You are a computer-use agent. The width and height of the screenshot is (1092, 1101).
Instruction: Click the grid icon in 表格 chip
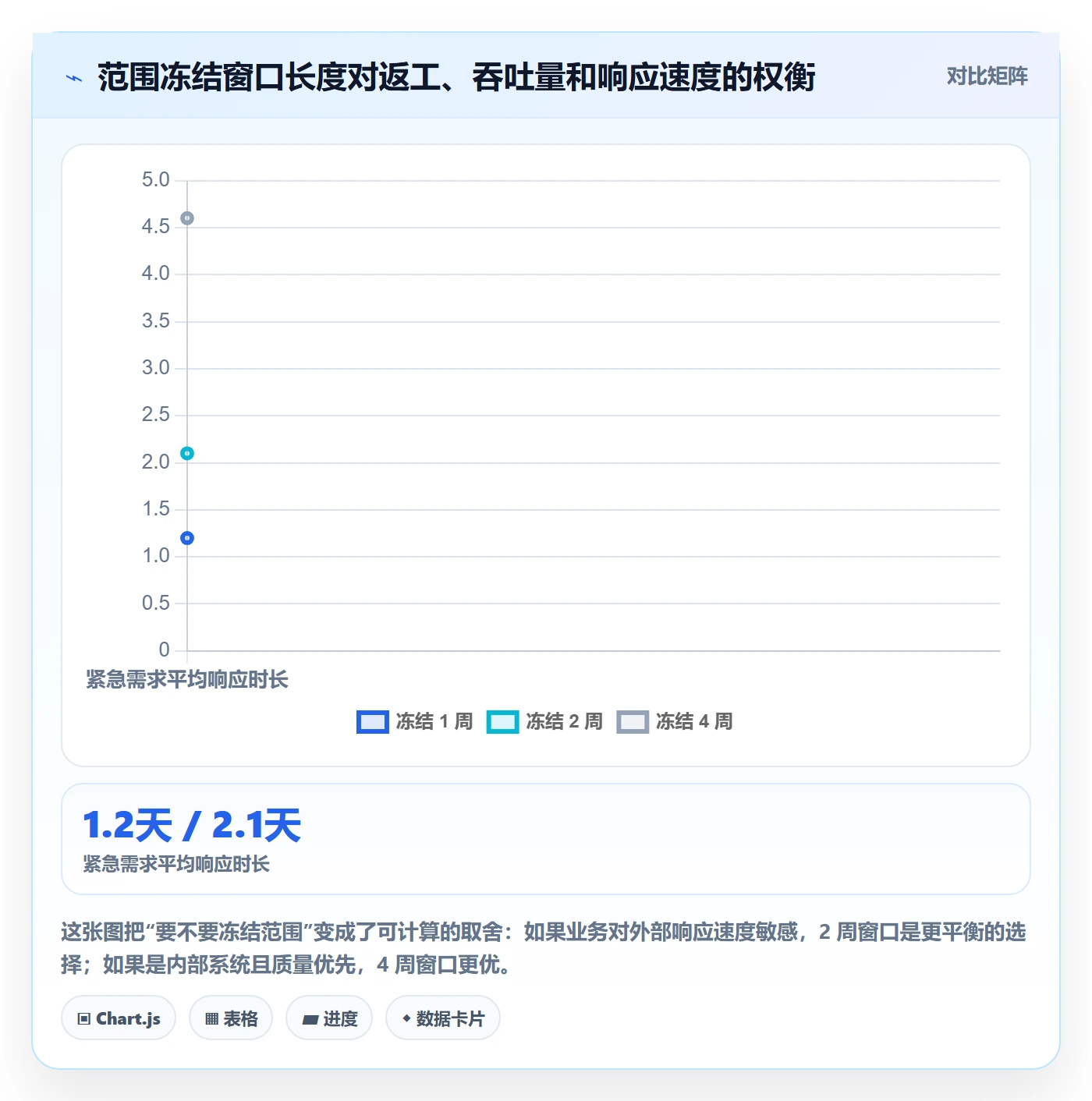[x=211, y=1019]
